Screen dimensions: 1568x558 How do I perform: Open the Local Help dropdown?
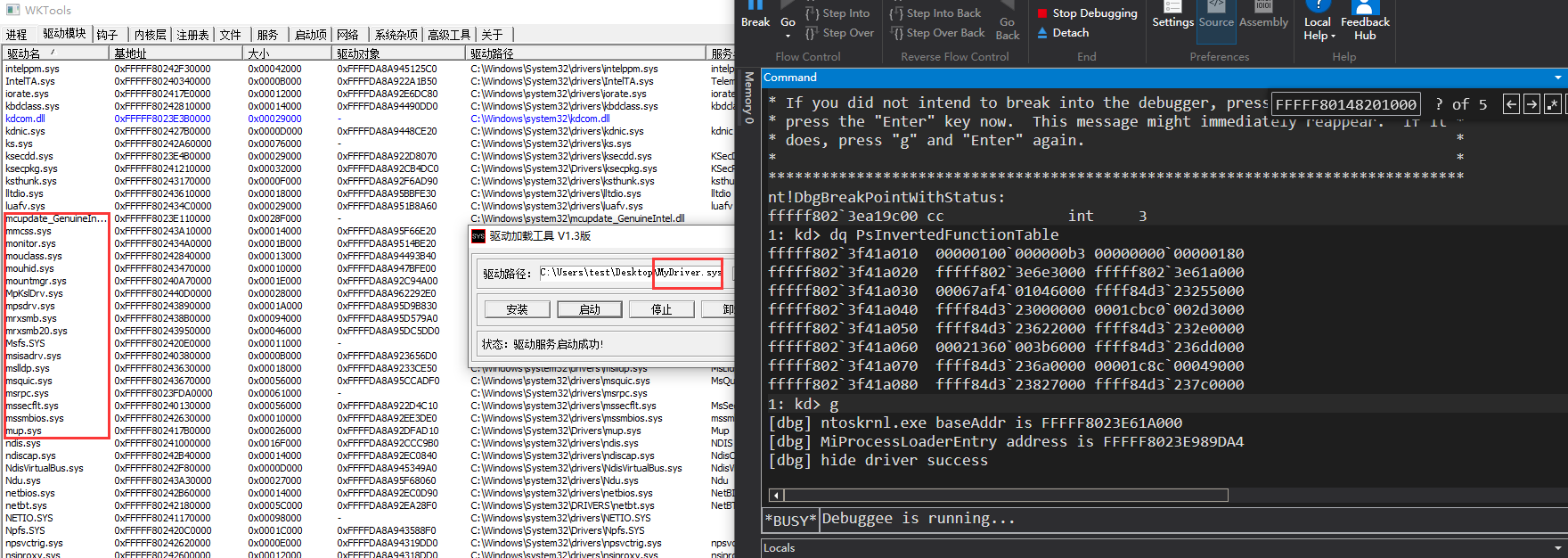1318,29
